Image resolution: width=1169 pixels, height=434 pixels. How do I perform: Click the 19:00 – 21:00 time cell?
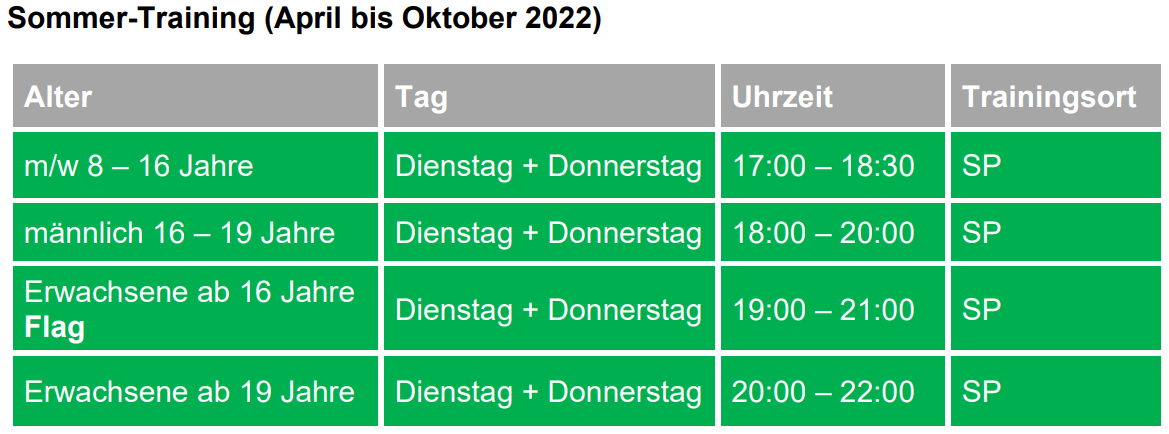click(833, 309)
